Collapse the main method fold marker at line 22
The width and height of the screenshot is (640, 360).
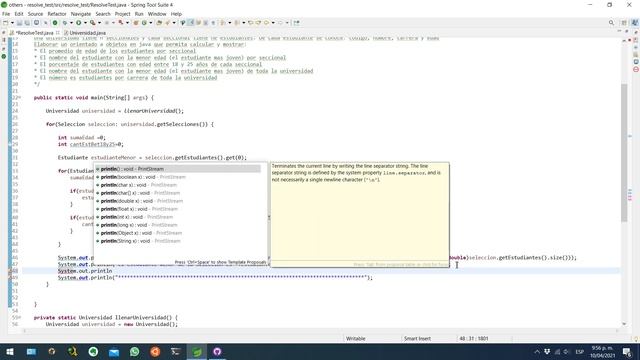pos(19,98)
